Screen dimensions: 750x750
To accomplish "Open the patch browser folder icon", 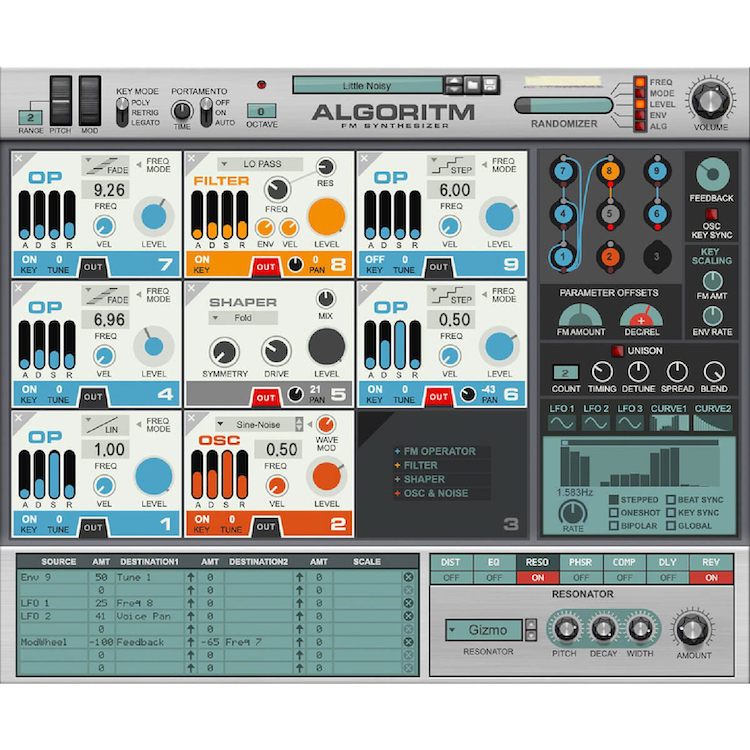I will (473, 85).
